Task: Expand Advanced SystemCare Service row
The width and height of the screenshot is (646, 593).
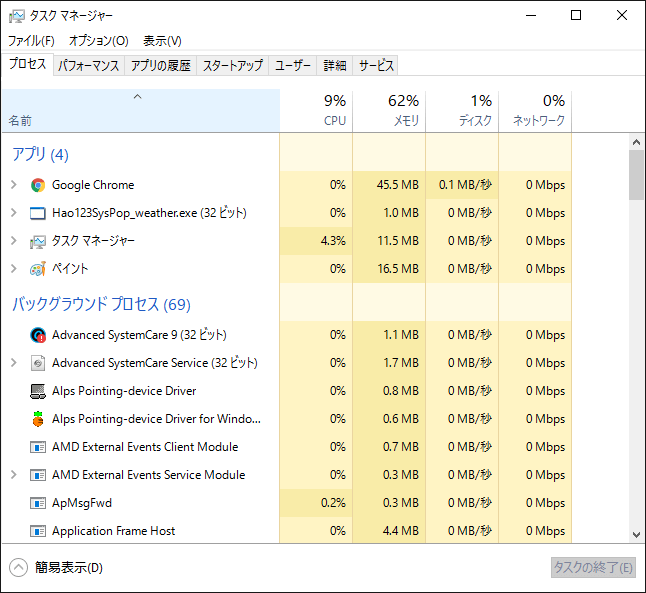Action: pyautogui.click(x=14, y=363)
